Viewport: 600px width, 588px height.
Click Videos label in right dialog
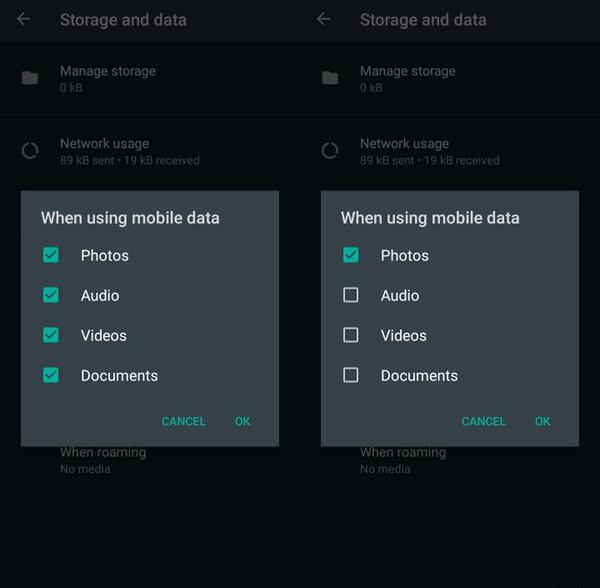tap(404, 336)
